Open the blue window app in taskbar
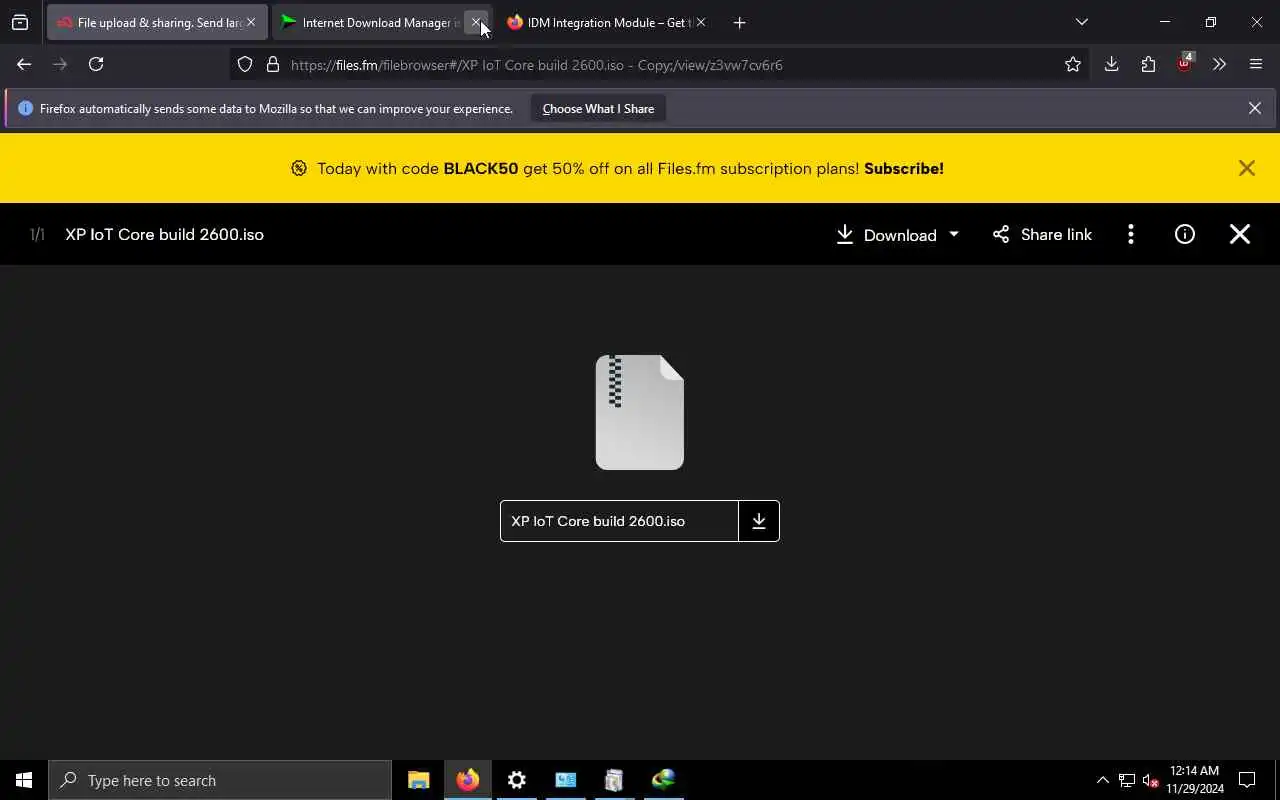This screenshot has width=1280, height=800. [565, 780]
